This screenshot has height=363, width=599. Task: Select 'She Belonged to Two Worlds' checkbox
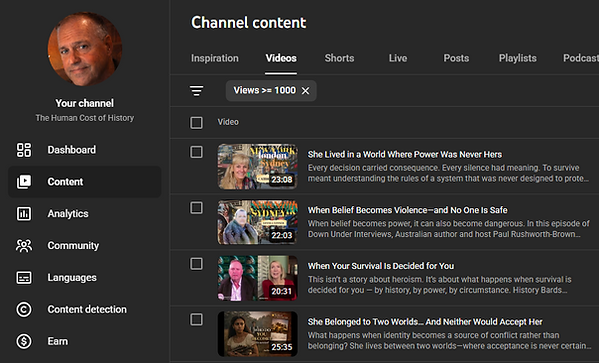pos(196,319)
